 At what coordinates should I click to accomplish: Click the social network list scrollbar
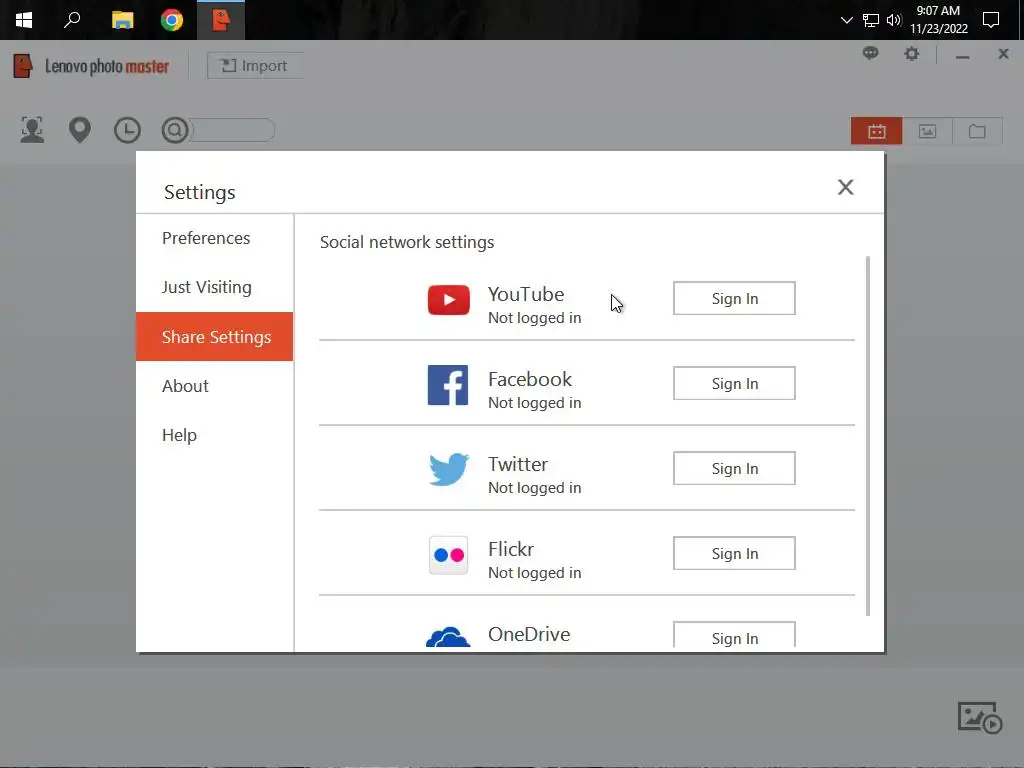[x=867, y=436]
